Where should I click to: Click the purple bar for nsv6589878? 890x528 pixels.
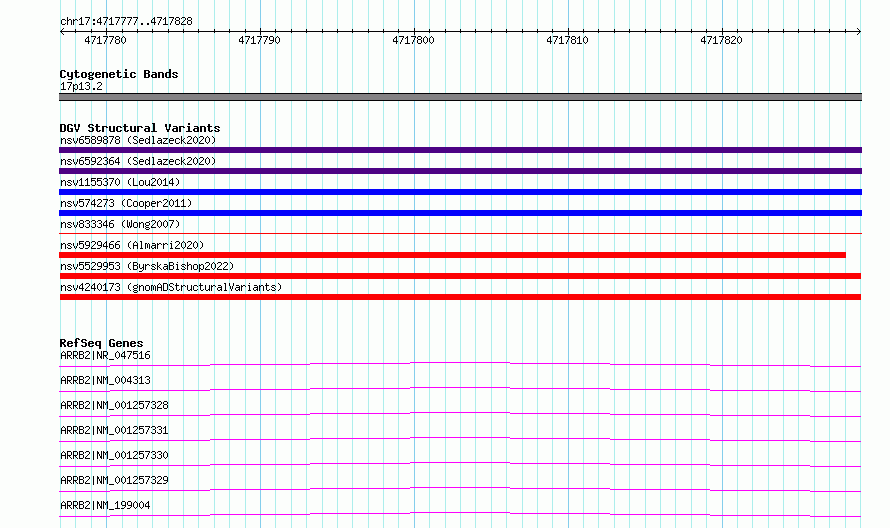(x=460, y=150)
